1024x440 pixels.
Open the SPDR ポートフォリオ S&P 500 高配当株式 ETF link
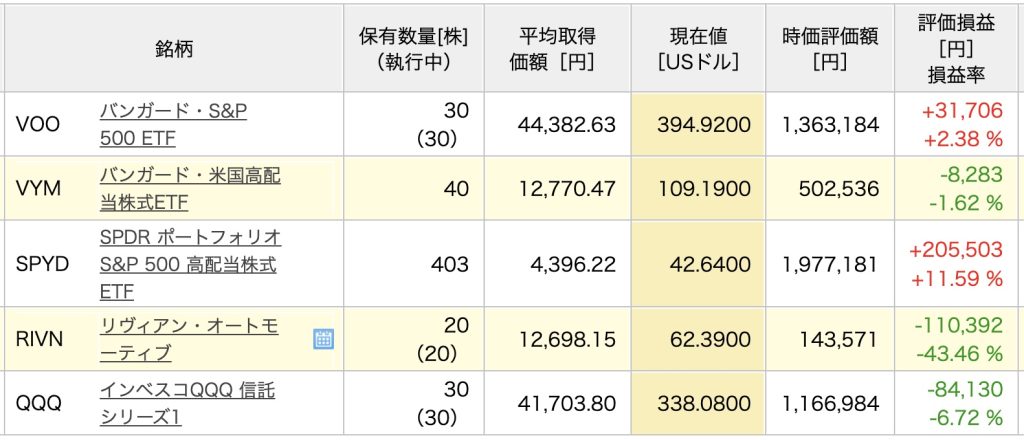coord(189,264)
